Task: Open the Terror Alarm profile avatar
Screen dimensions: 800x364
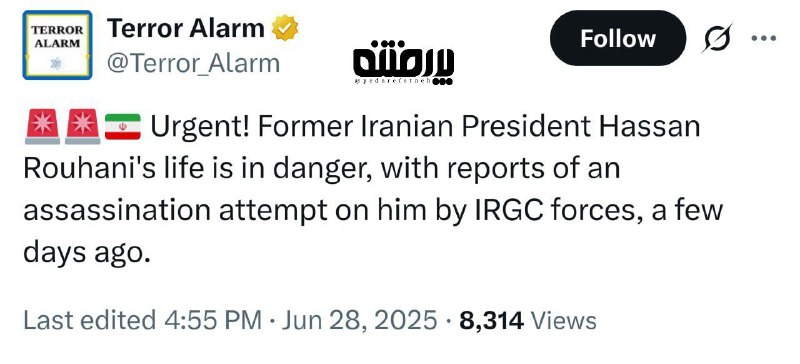Action: tap(57, 45)
